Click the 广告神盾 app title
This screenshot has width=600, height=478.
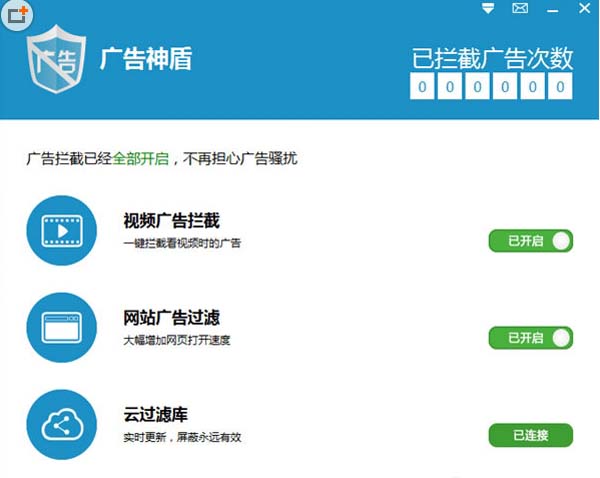(x=146, y=59)
